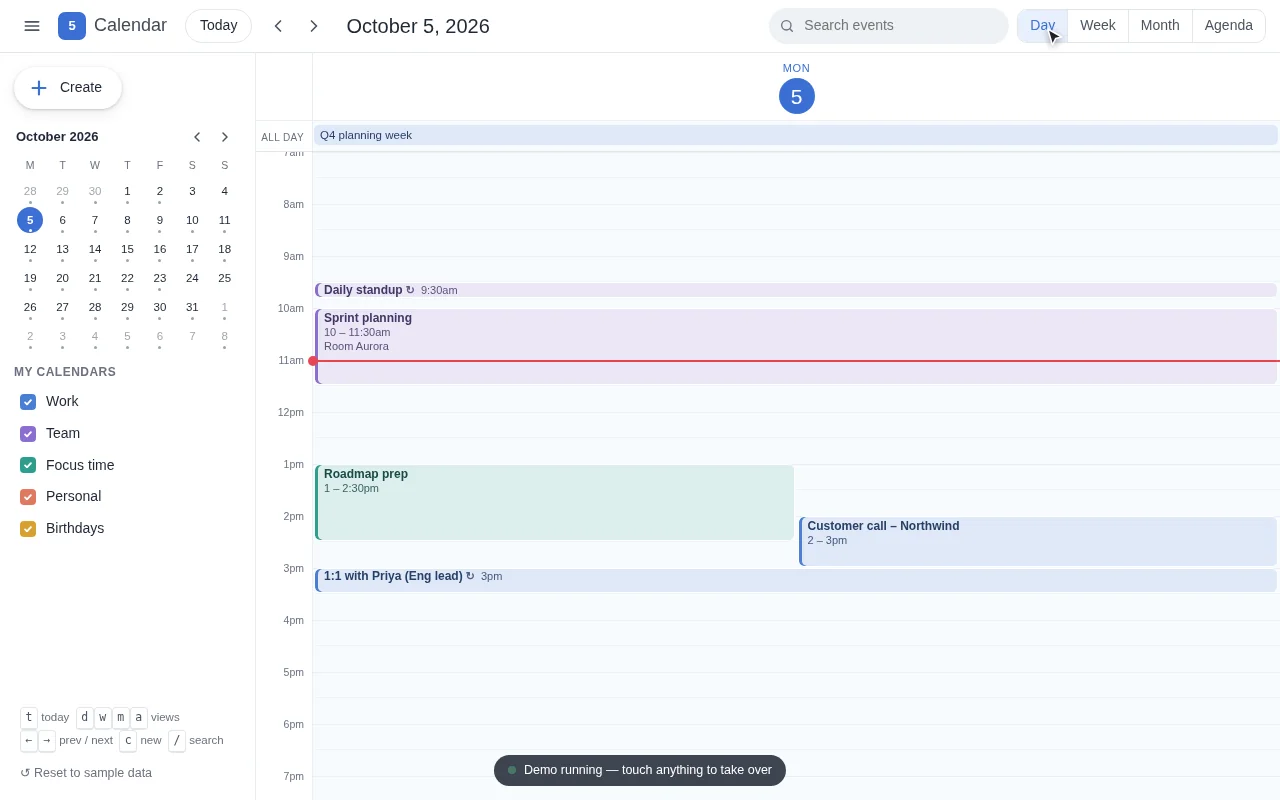Image resolution: width=1280 pixels, height=800 pixels.
Task: Click the '/' search shortcut key hint
Action: tap(177, 741)
